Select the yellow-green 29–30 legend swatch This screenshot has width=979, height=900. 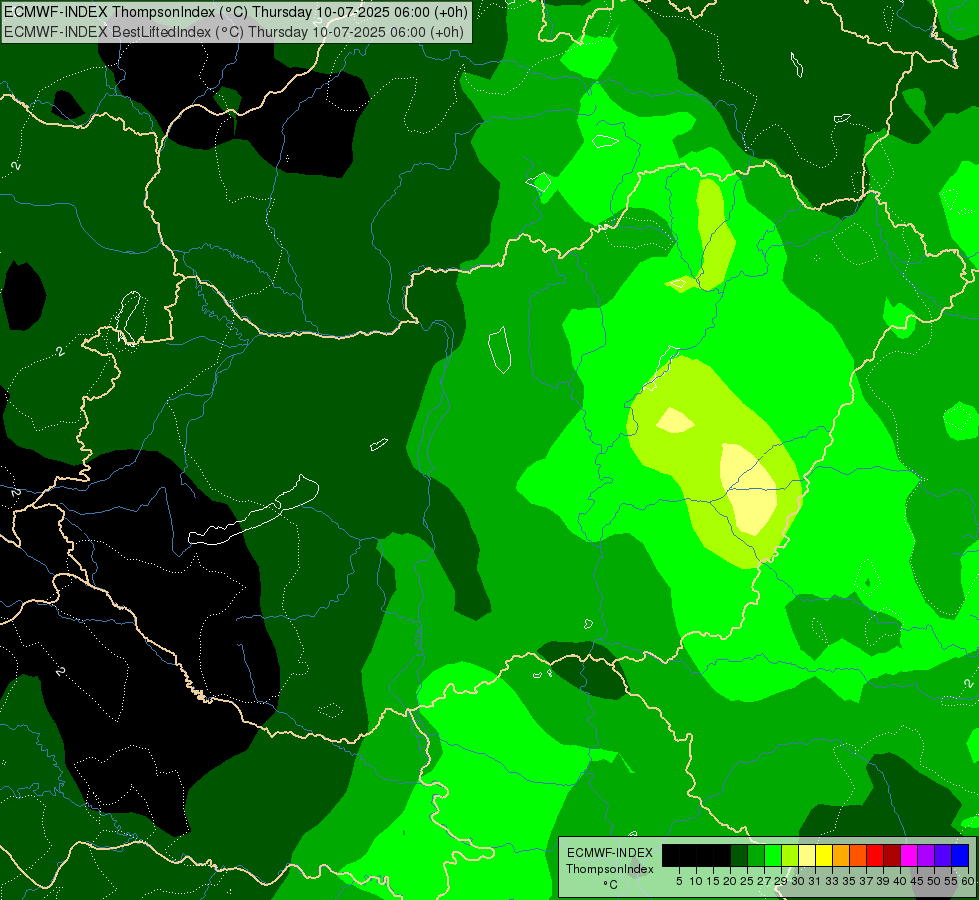coord(790,855)
